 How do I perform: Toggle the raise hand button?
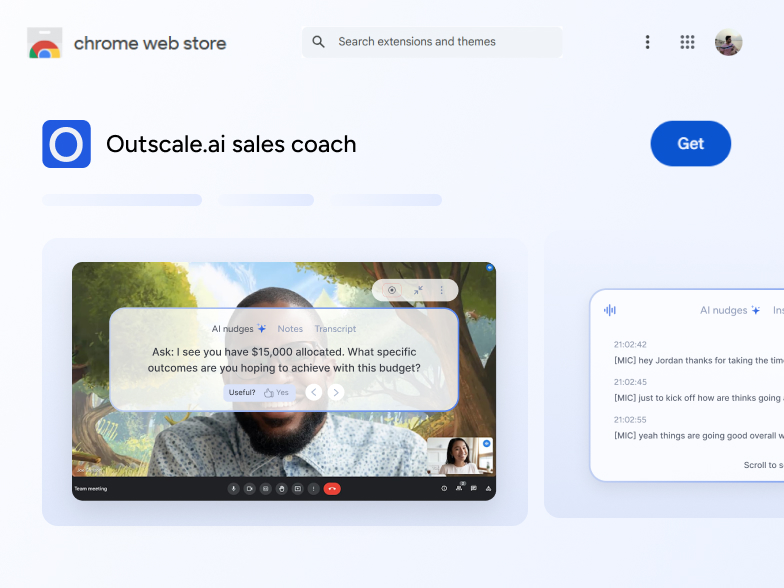click(282, 489)
